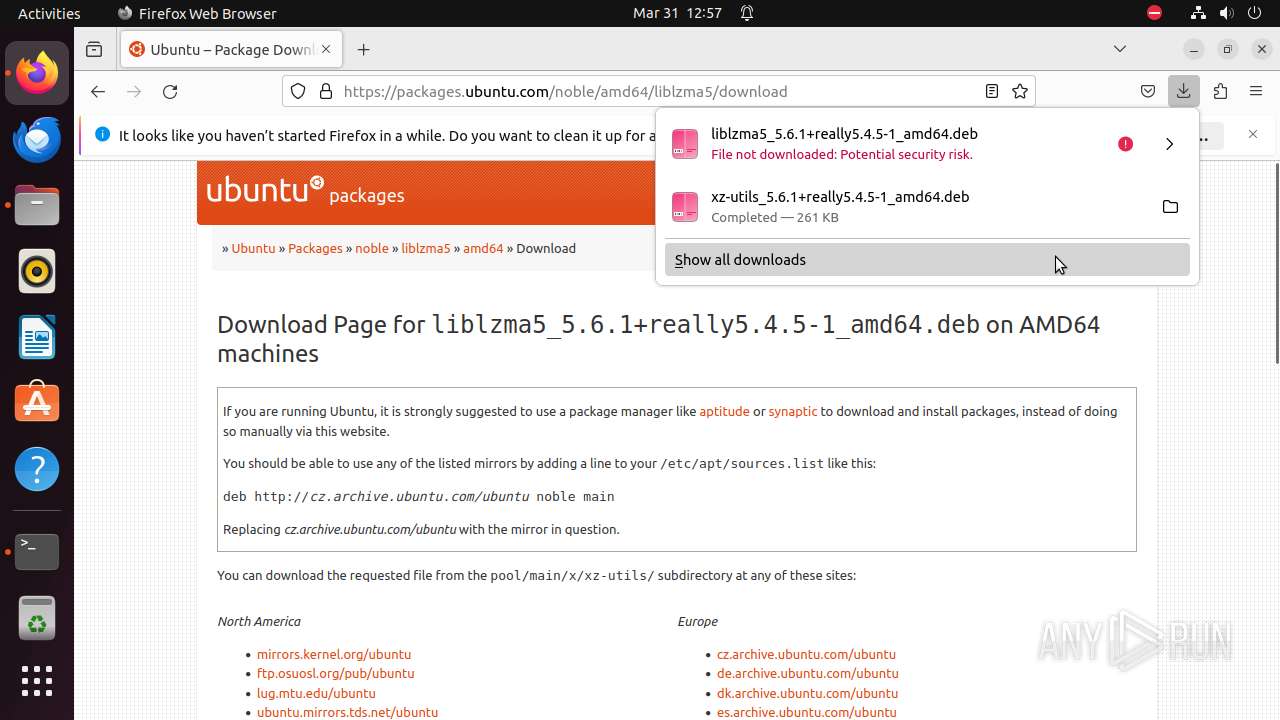
Task: Open the power system menu
Action: pos(1255,13)
